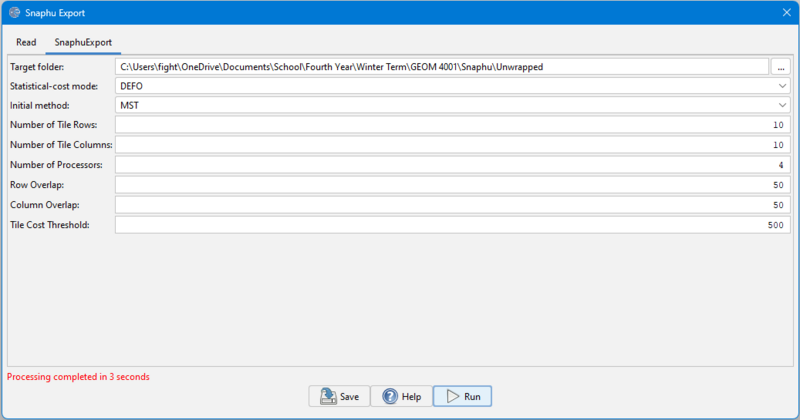The width and height of the screenshot is (800, 420).
Task: Click the Run play arrow icon
Action: pyautogui.click(x=452, y=396)
